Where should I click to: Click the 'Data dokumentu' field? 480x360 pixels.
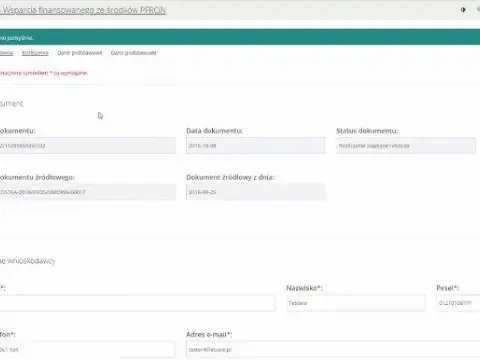pos(255,146)
